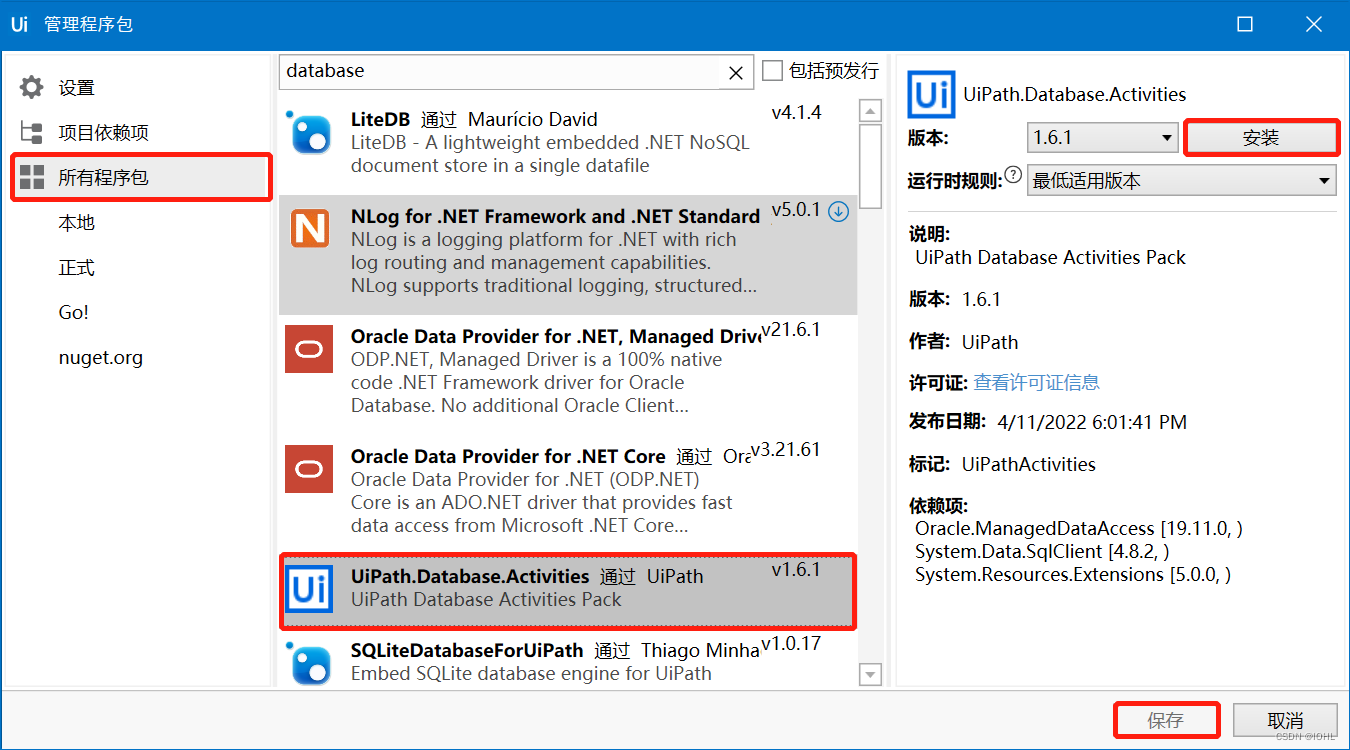Select Oracle Data Provider .NET Core title
The image size is (1350, 750).
(x=508, y=456)
